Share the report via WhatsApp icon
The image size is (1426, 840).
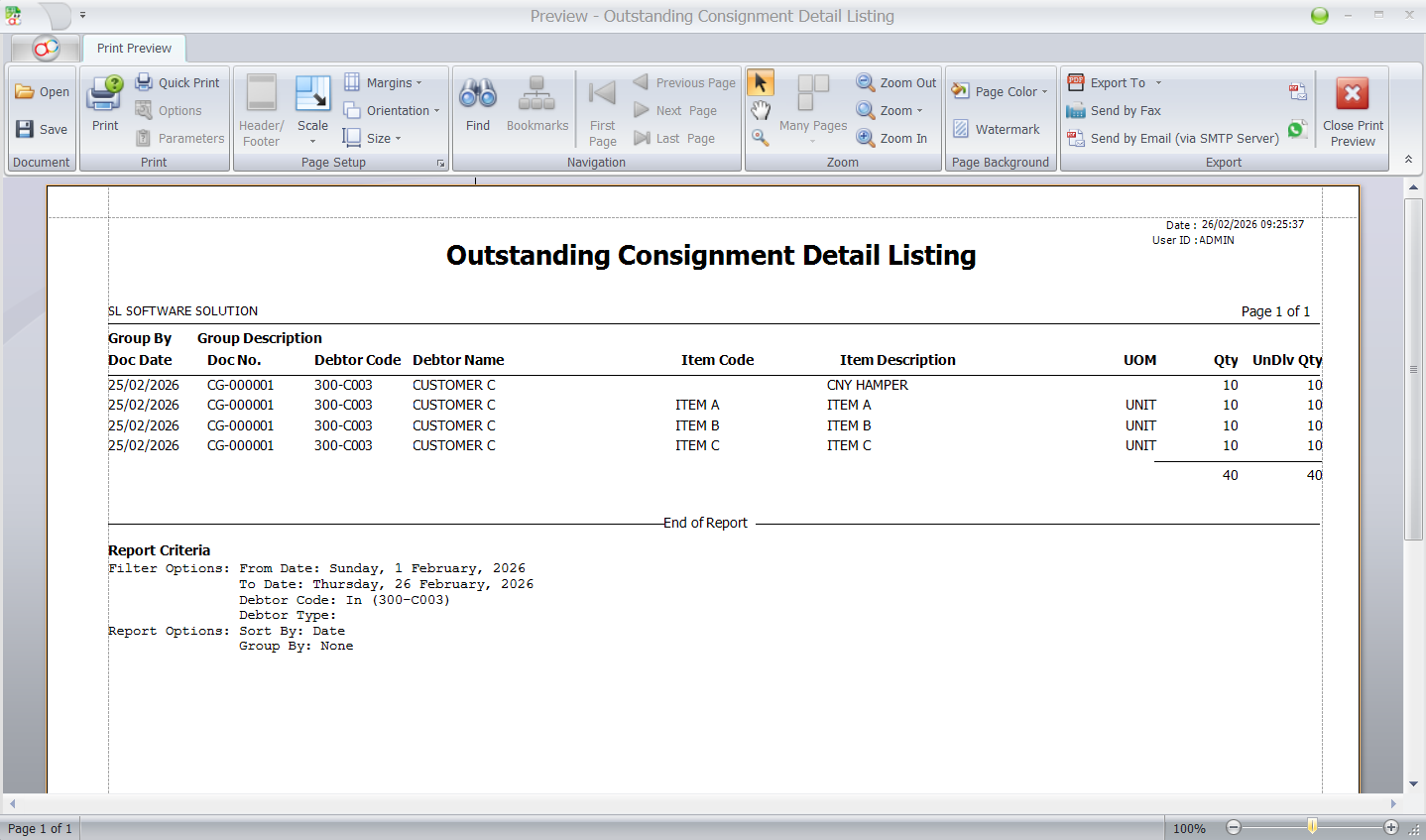[x=1299, y=131]
